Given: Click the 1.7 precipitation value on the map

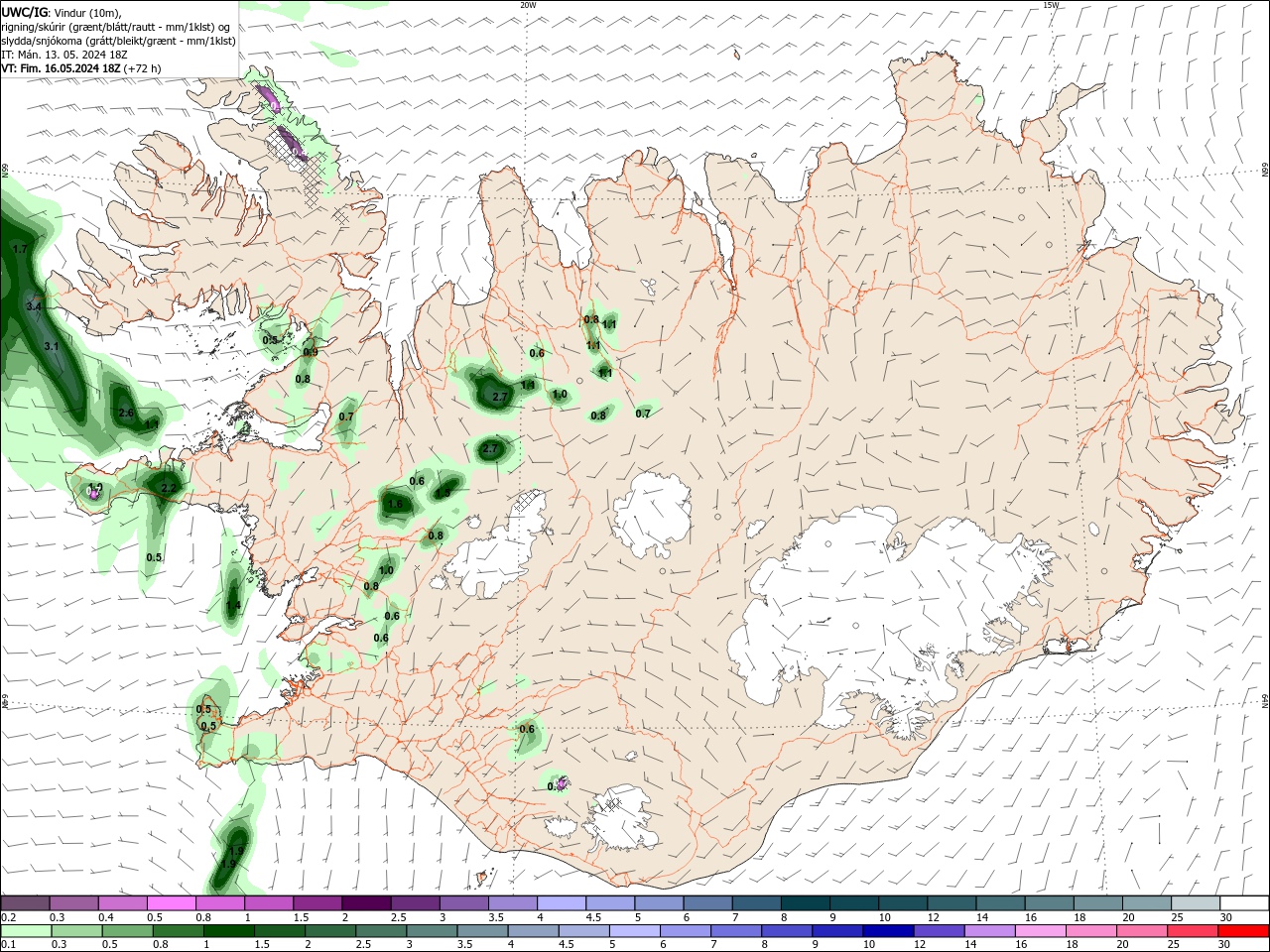Looking at the screenshot, I should pyautogui.click(x=20, y=249).
